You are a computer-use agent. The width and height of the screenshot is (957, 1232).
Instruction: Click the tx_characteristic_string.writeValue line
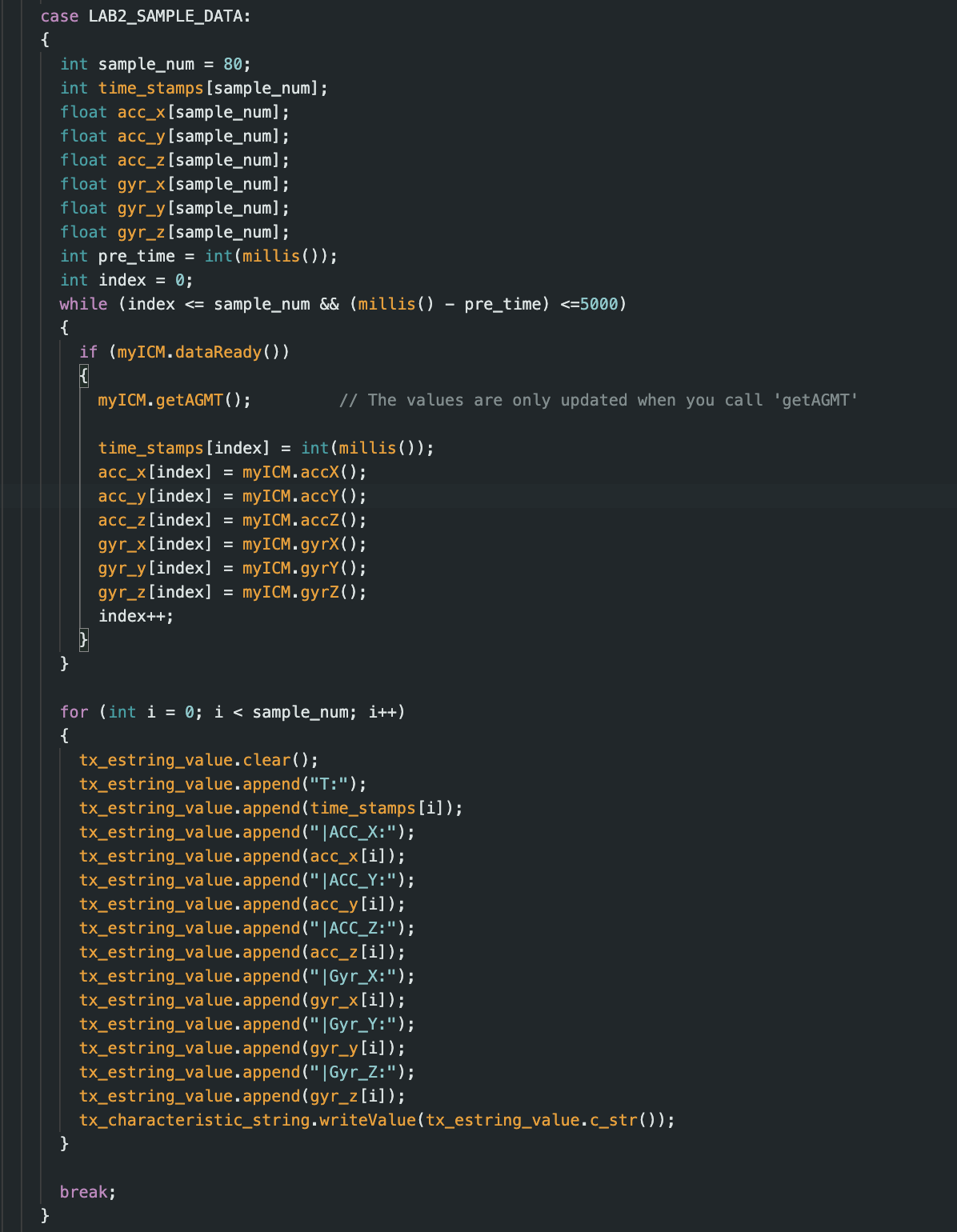coord(377,1120)
